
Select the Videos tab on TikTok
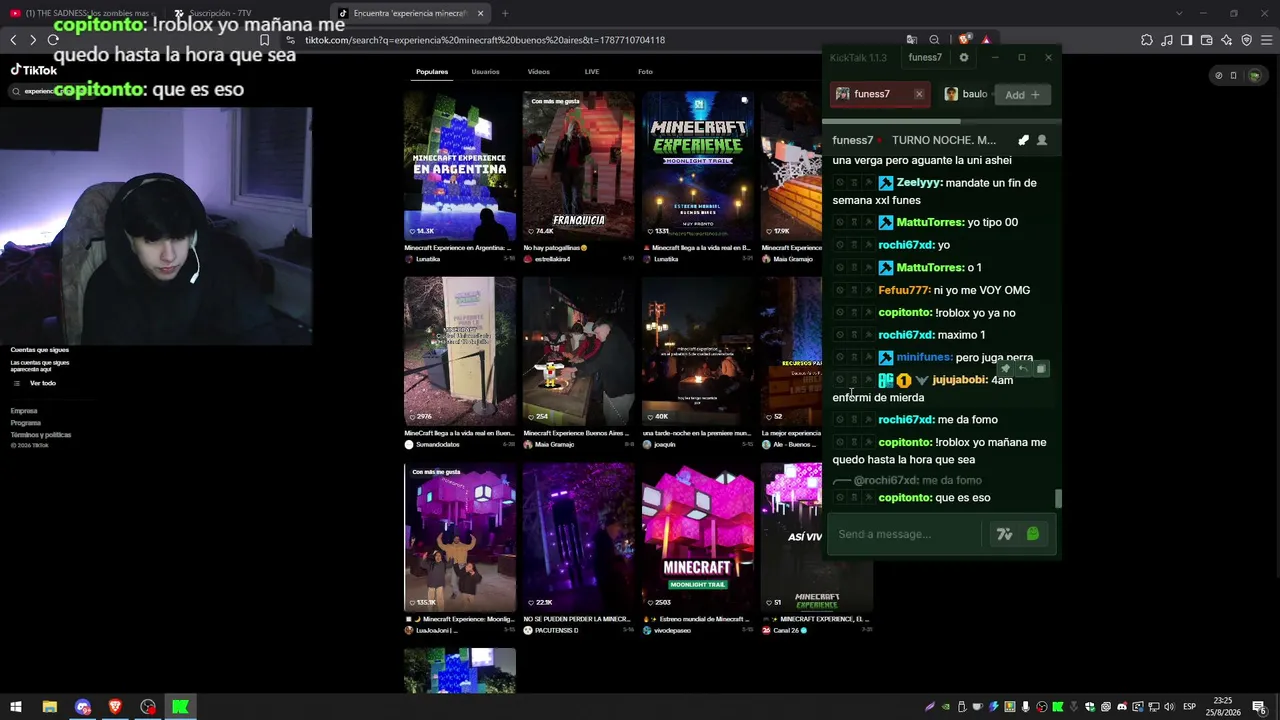[539, 72]
